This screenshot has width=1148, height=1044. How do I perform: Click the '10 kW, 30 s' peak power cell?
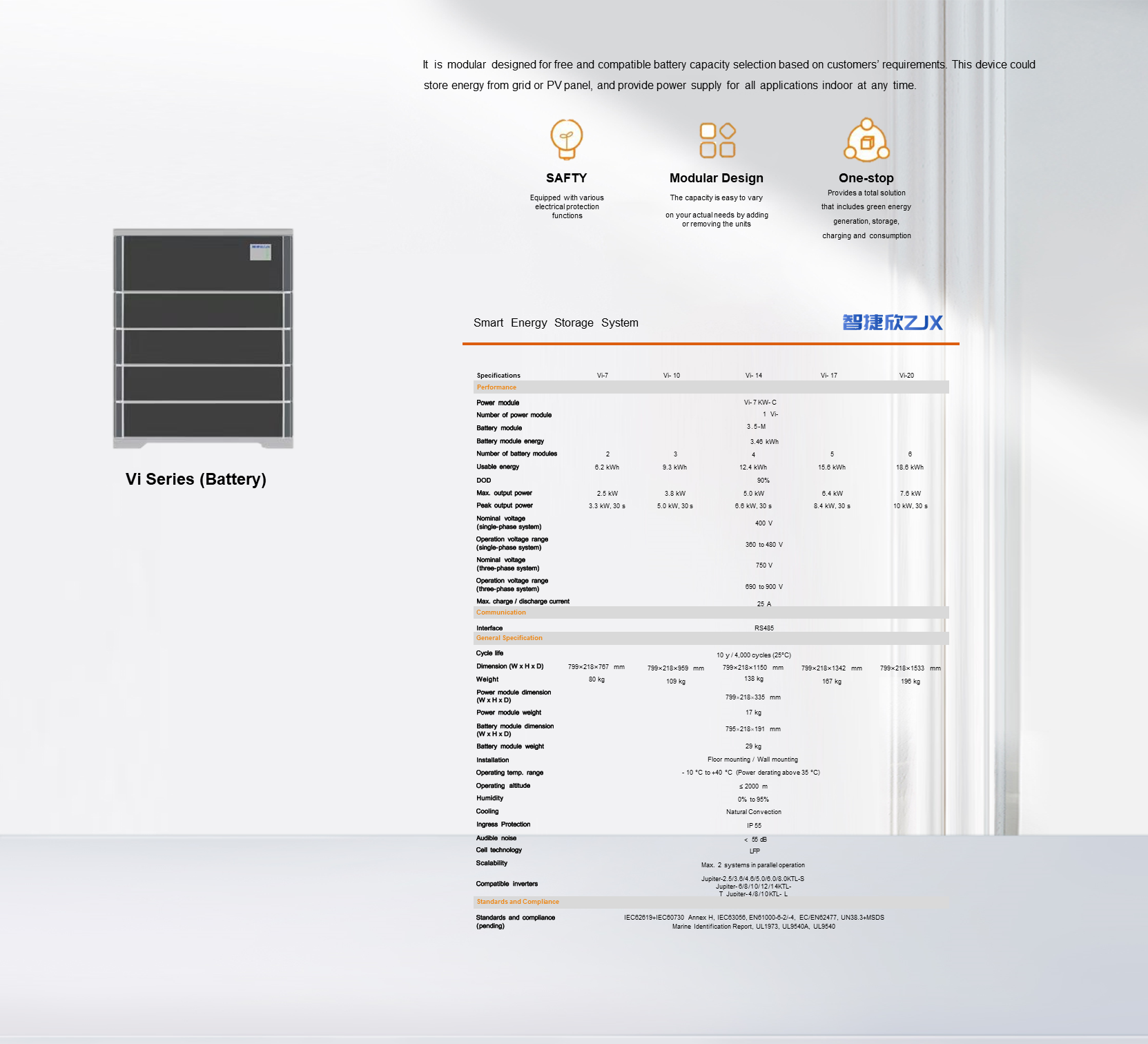tap(911, 506)
